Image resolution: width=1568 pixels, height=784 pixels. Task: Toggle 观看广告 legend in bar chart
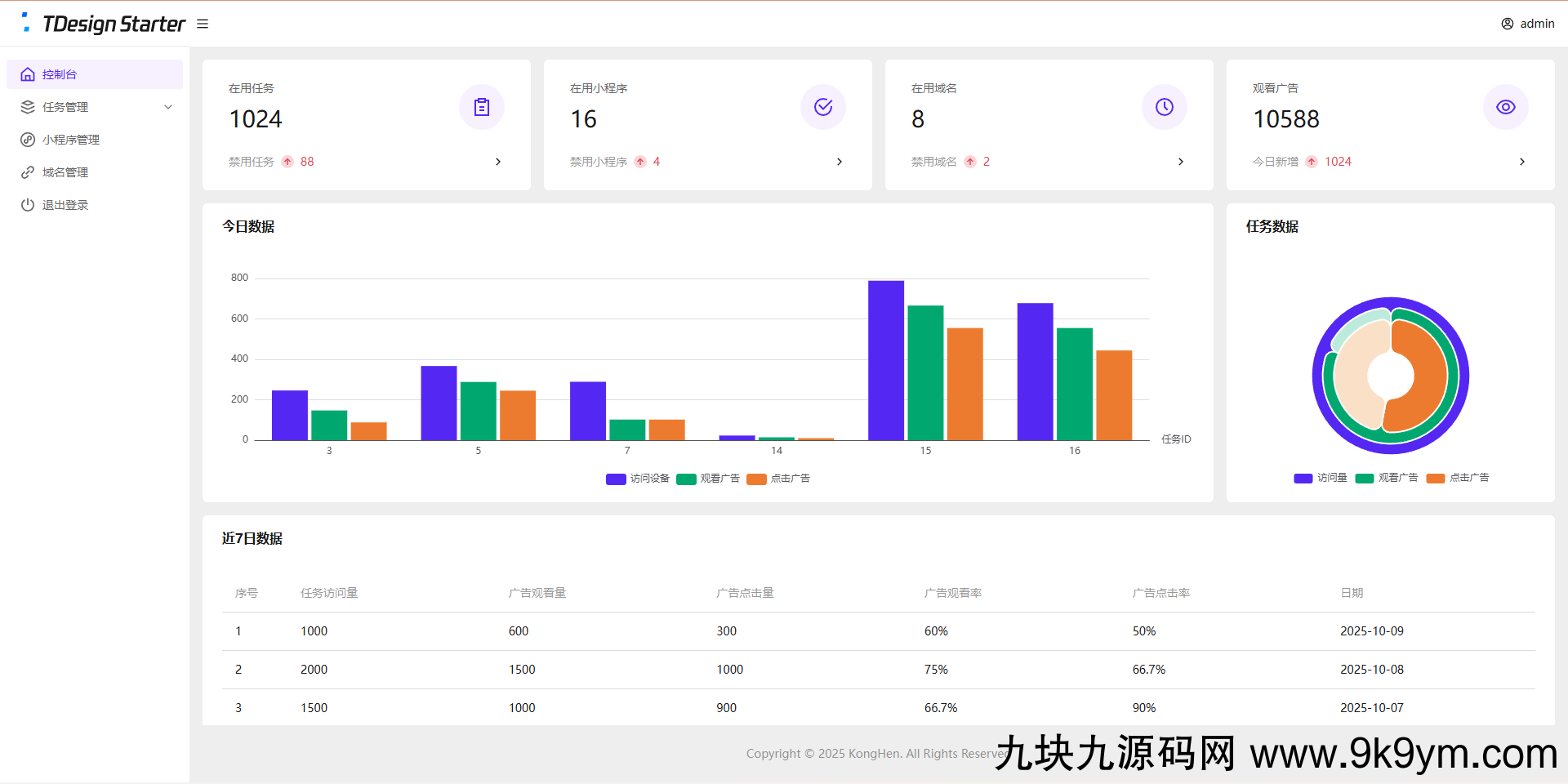(x=708, y=479)
